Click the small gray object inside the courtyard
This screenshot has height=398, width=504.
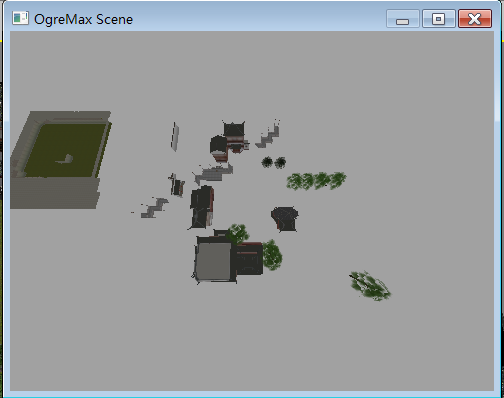point(65,159)
